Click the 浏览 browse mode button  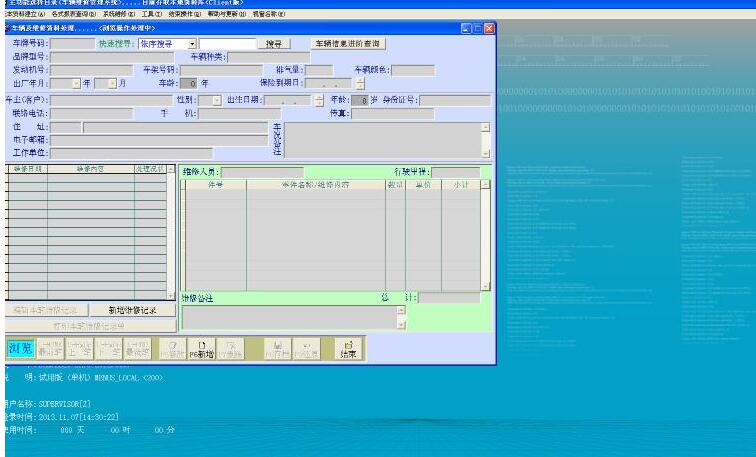click(x=20, y=348)
